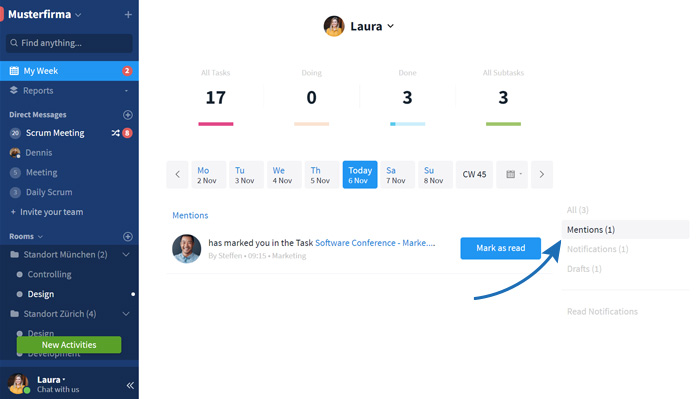Expand the Reports submenu arrow
The height and width of the screenshot is (399, 700).
click(x=126, y=91)
